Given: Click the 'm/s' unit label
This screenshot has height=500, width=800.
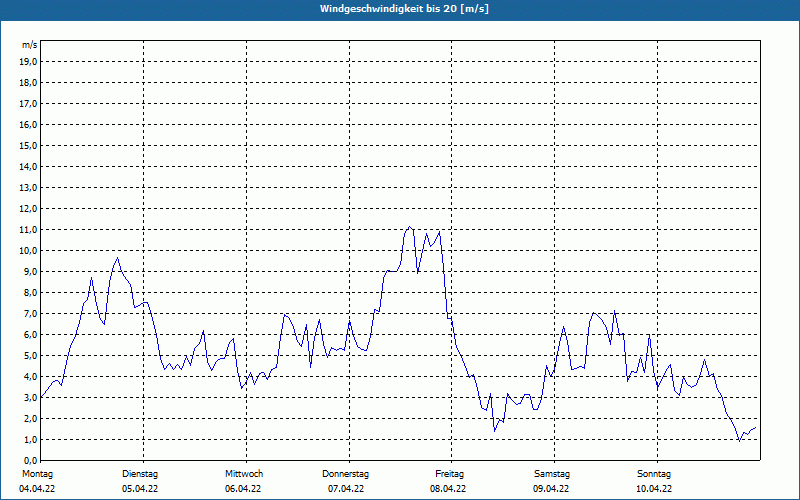Looking at the screenshot, I should pyautogui.click(x=30, y=45).
